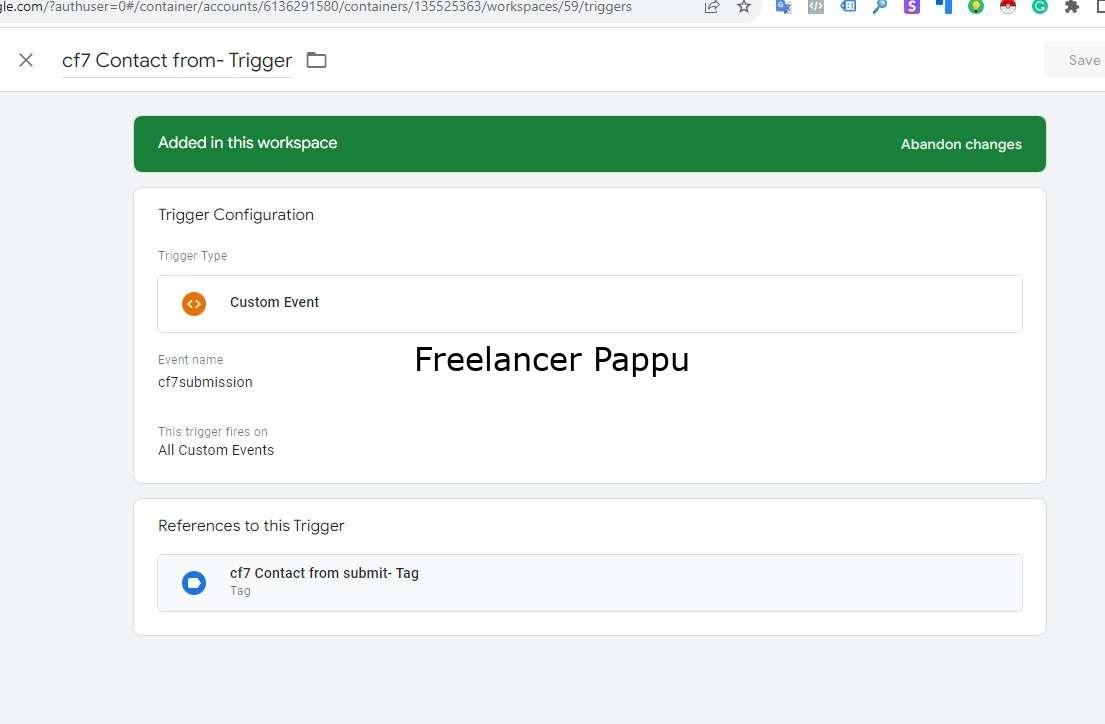Edit the trigger name 'cf7 Contact from- Trigger'

[x=177, y=61]
